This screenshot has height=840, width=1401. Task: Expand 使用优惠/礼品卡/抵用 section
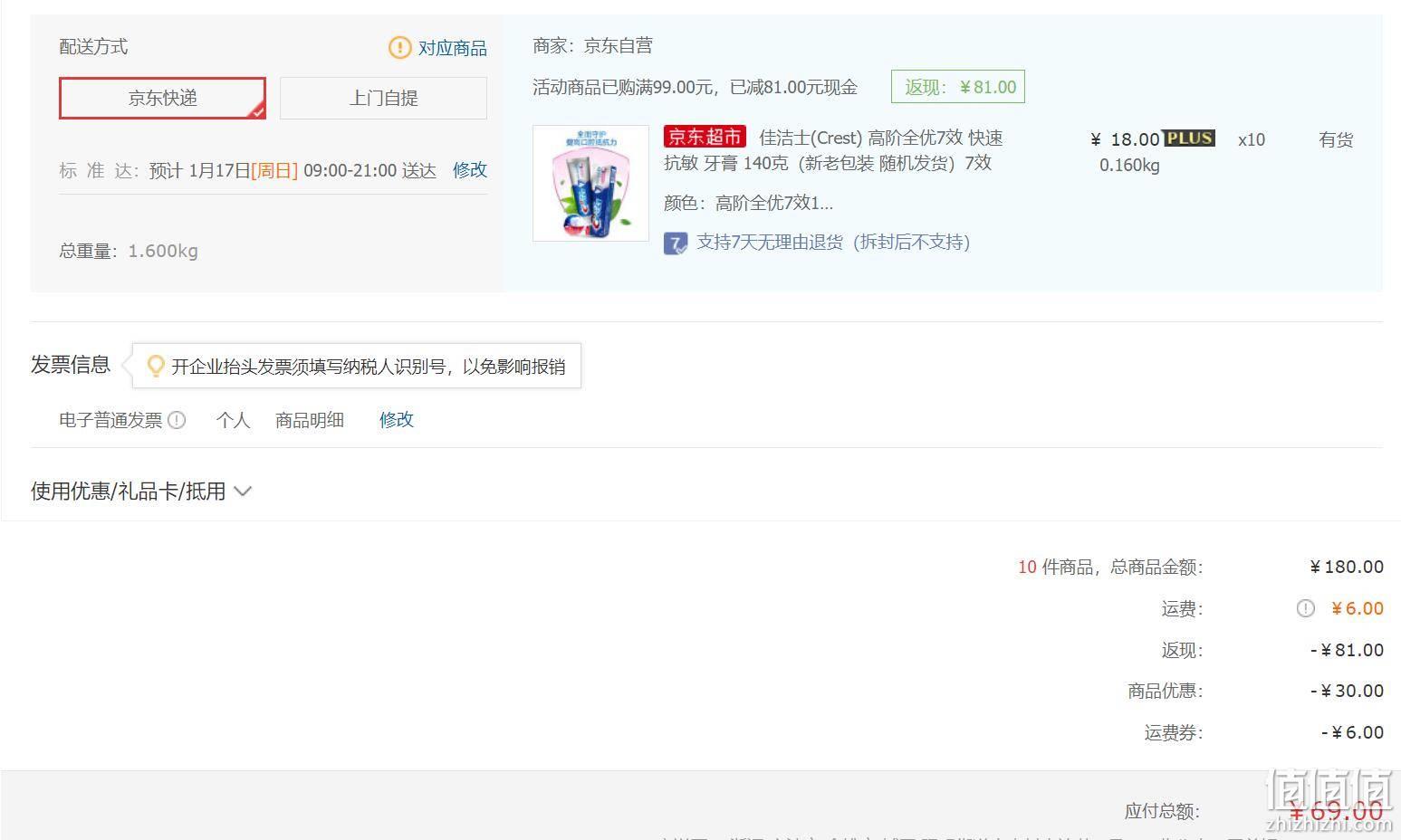[x=141, y=491]
